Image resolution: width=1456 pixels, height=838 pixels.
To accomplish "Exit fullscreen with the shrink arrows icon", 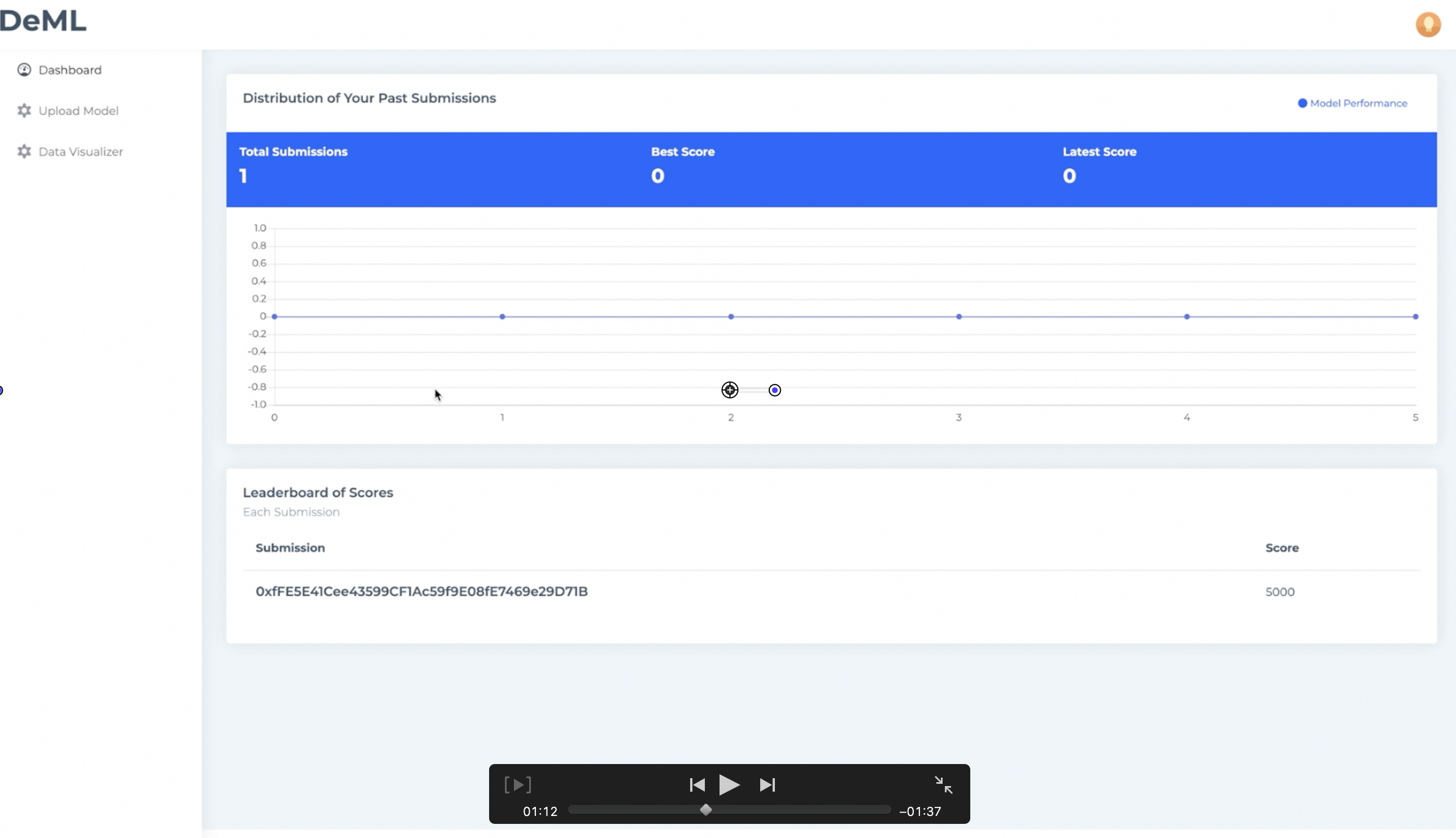I will (943, 784).
